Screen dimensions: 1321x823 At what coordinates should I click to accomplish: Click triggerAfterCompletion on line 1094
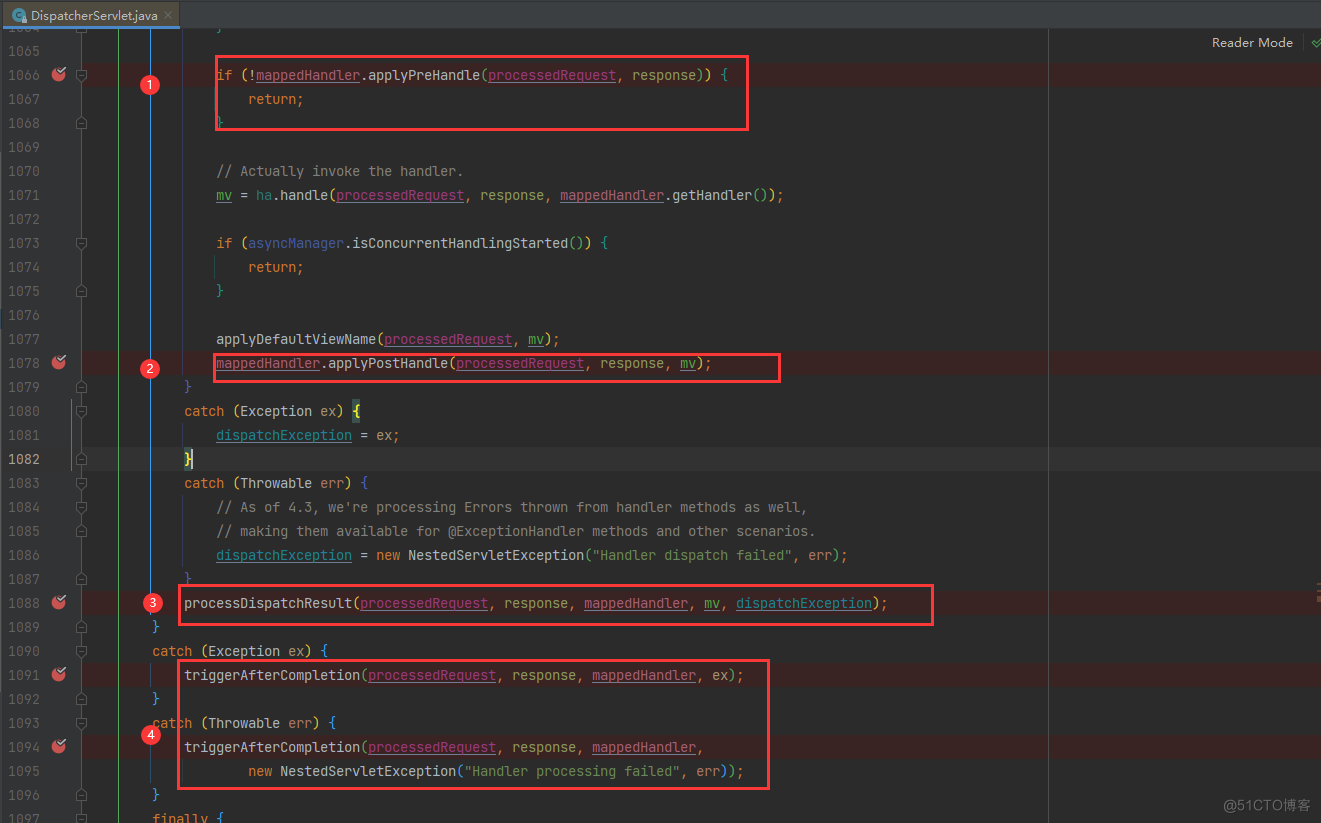tap(272, 747)
